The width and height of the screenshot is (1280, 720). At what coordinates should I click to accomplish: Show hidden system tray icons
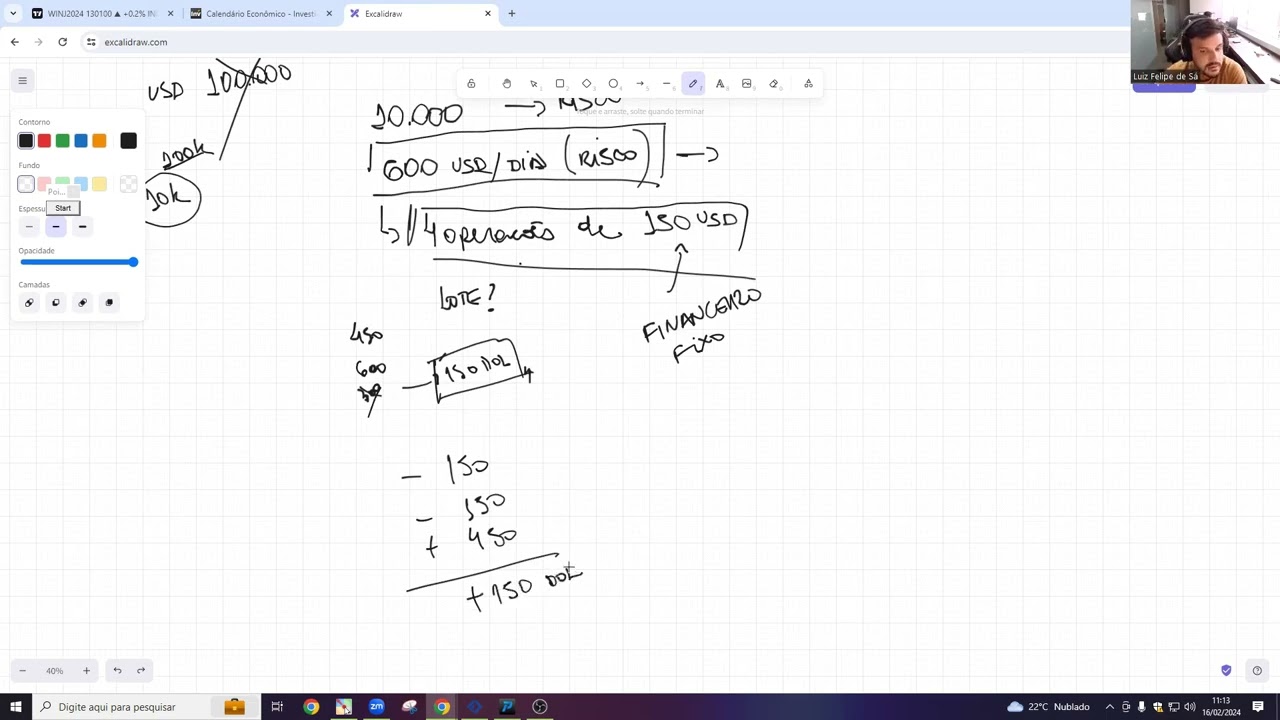pos(1109,707)
